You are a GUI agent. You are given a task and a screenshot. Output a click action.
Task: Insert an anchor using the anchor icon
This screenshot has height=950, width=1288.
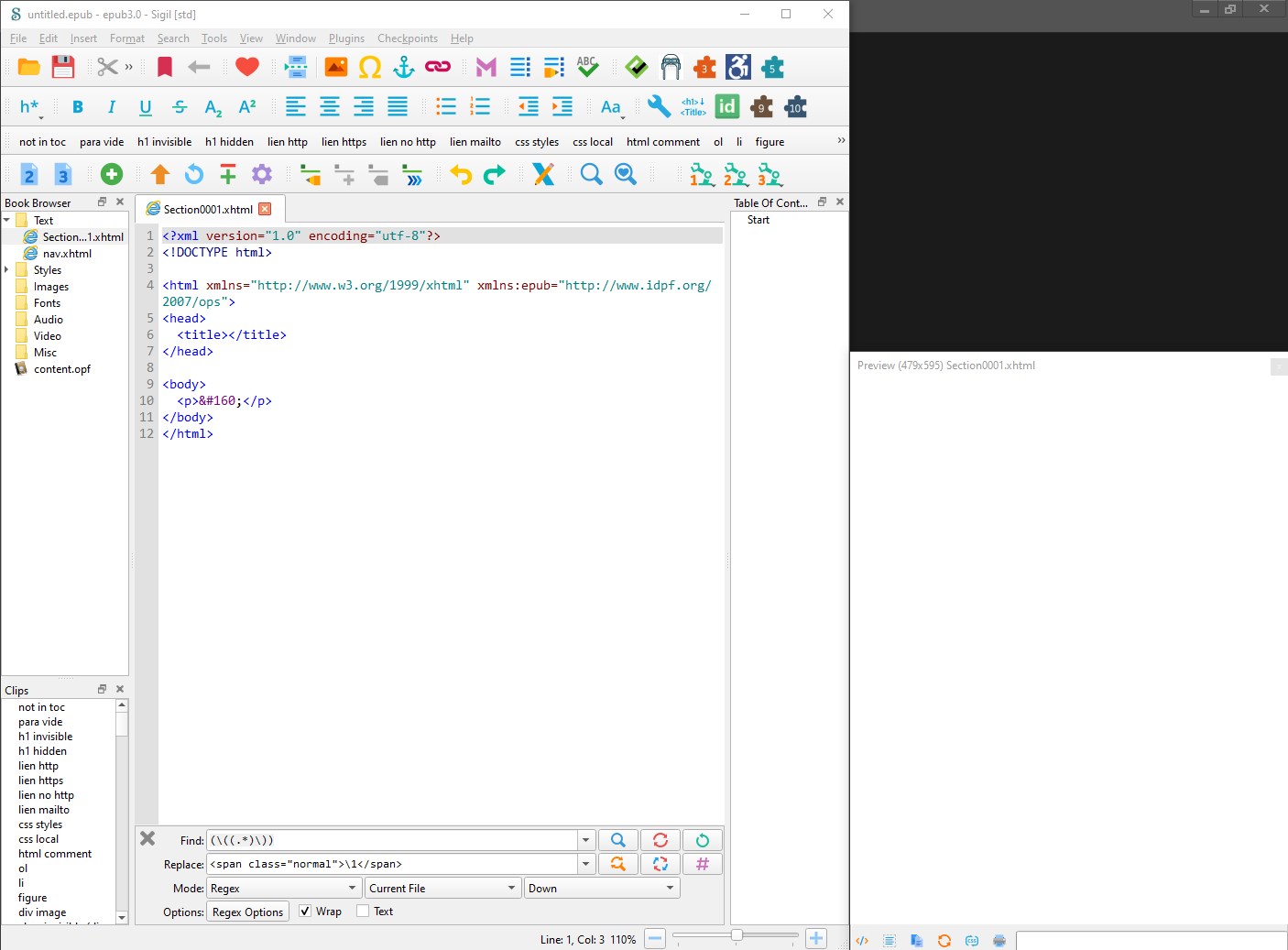pos(404,67)
